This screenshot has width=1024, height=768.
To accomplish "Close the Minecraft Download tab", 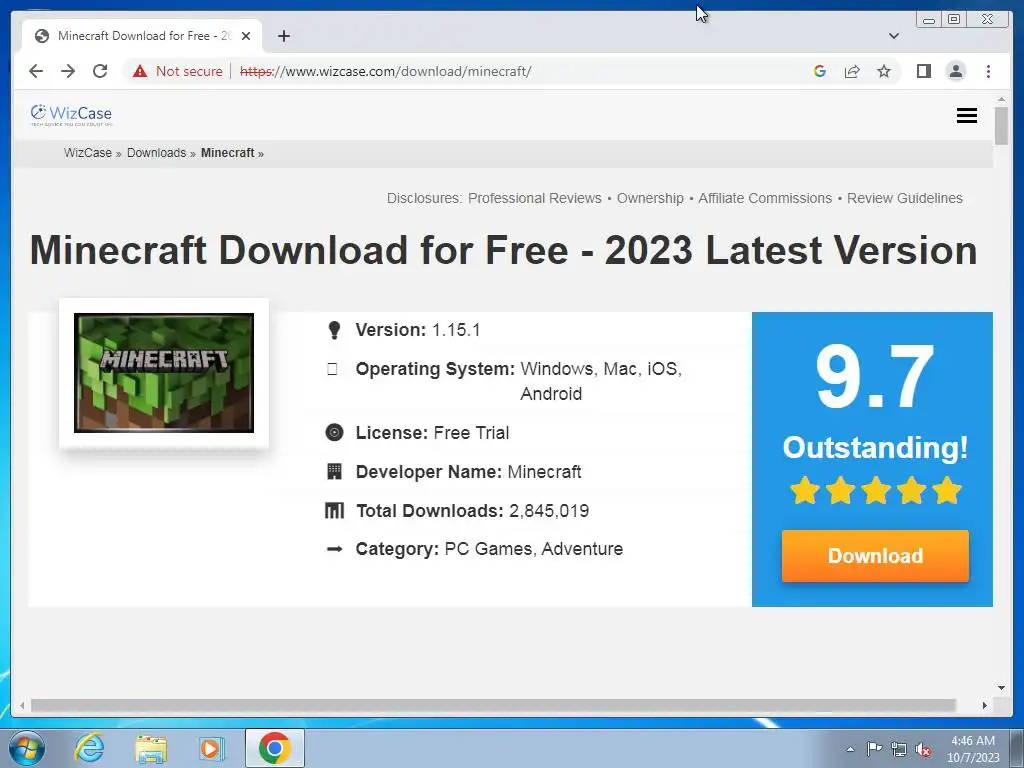I will coord(246,36).
